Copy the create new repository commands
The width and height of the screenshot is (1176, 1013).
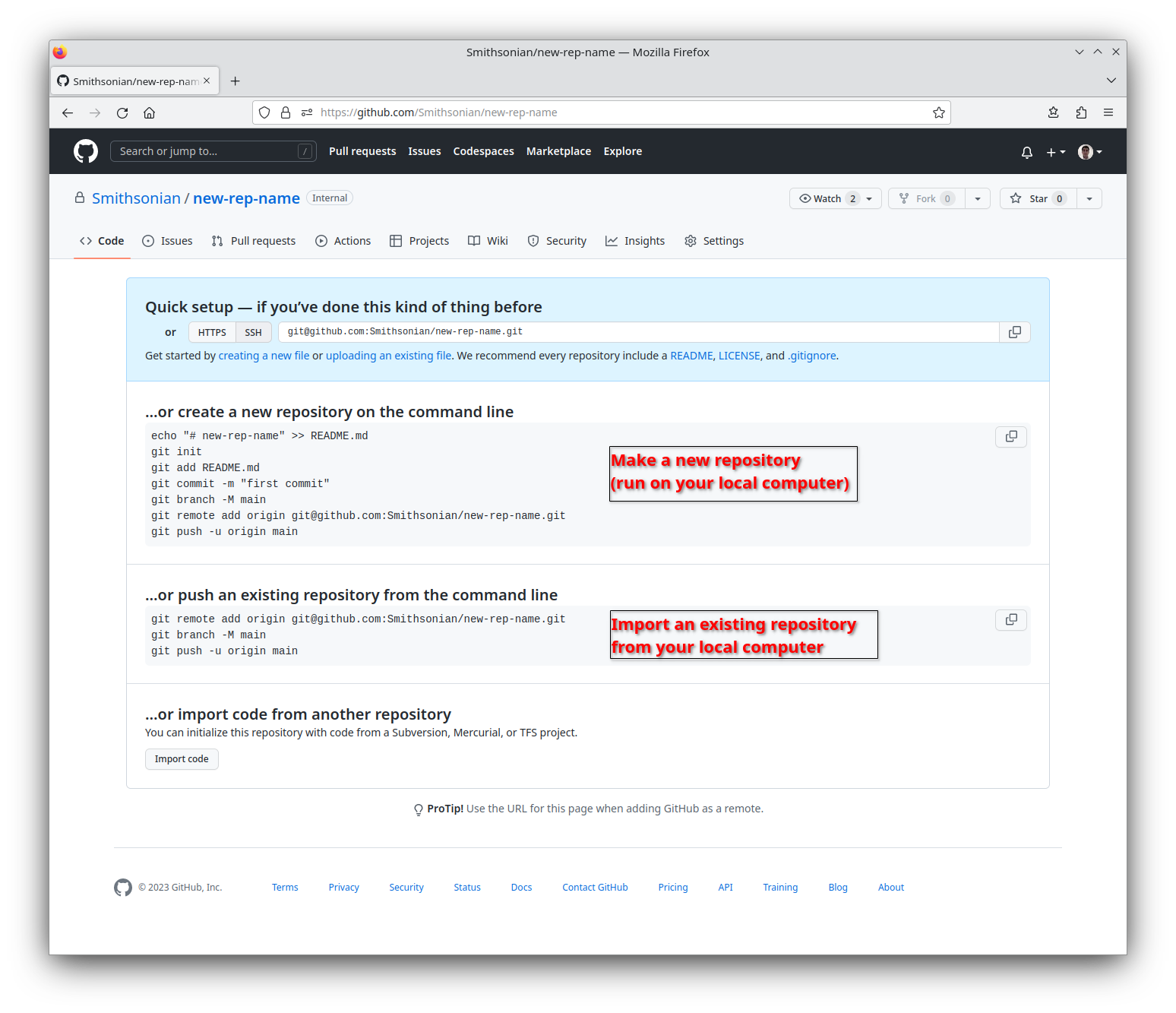click(1011, 437)
